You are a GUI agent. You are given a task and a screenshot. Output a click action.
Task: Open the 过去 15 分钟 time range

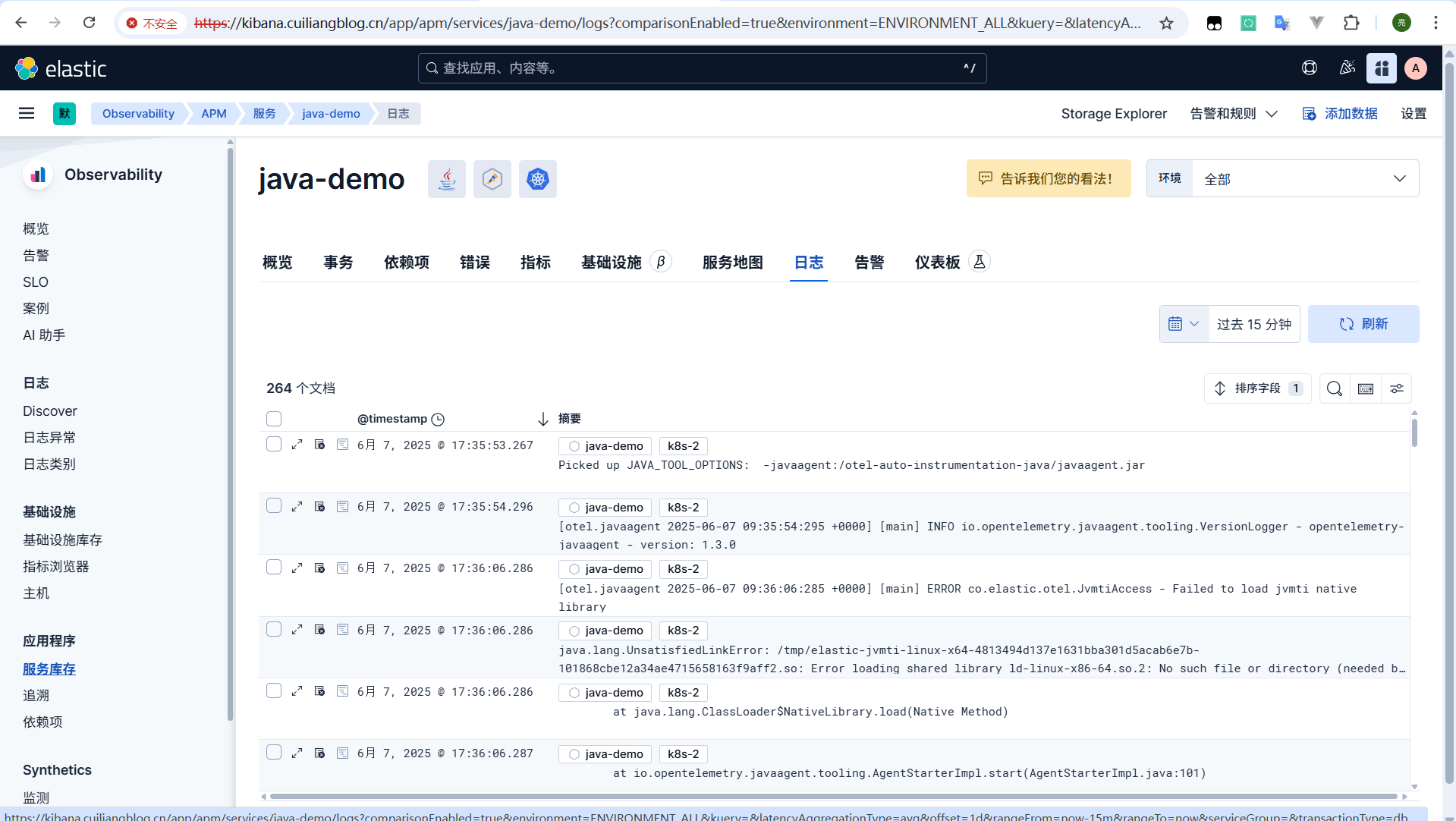(x=1254, y=324)
